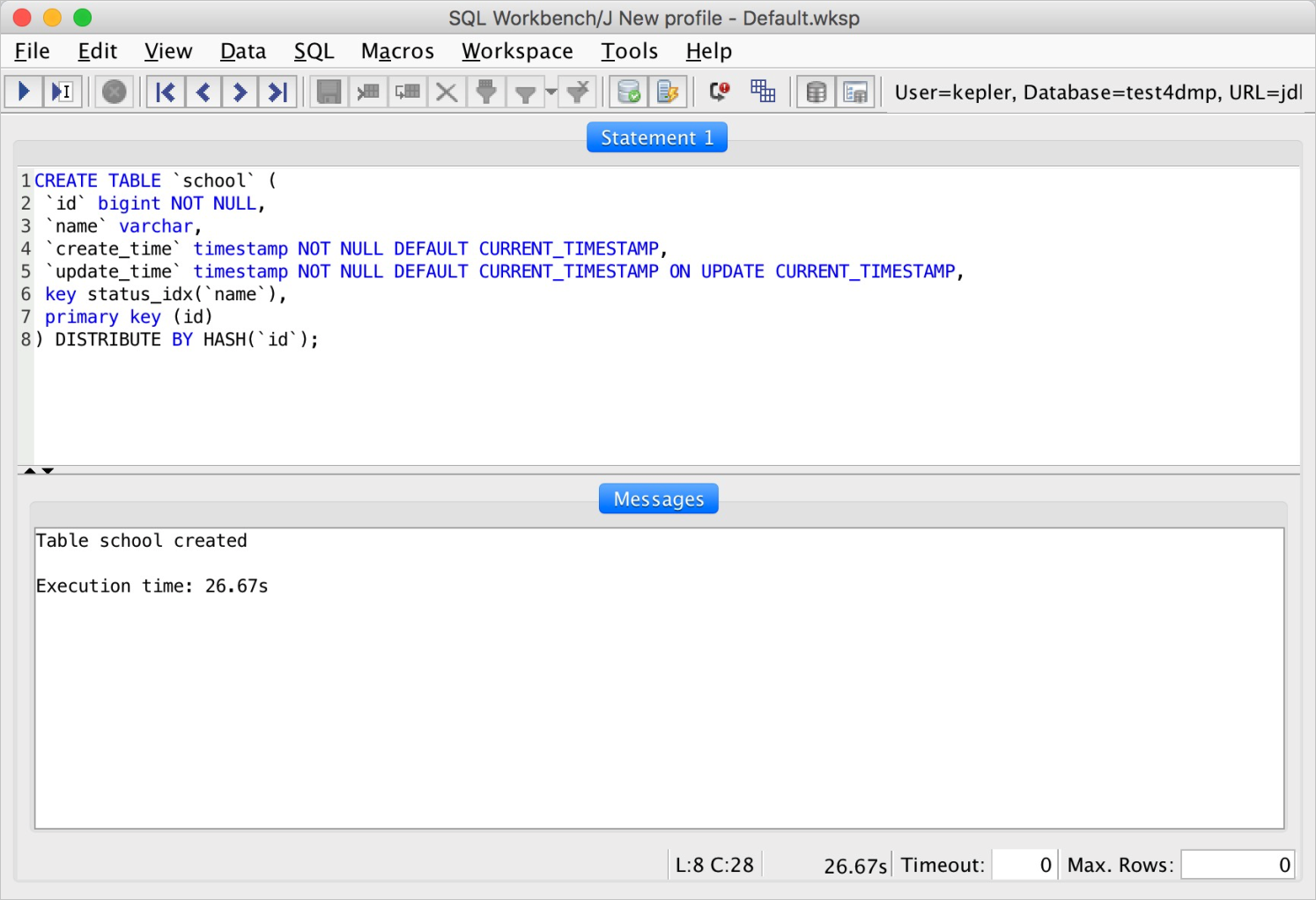1316x900 pixels.
Task: Open the Macros menu
Action: pos(397,51)
